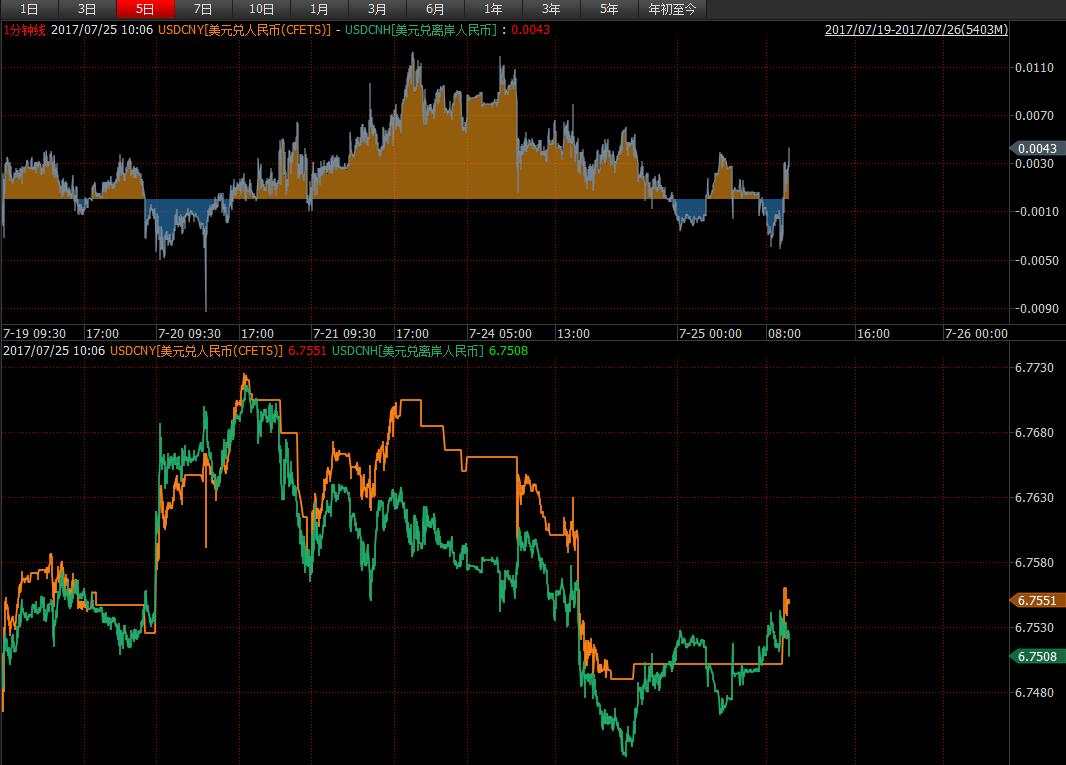Click the 7-24 05:00 time axis label

(500, 334)
